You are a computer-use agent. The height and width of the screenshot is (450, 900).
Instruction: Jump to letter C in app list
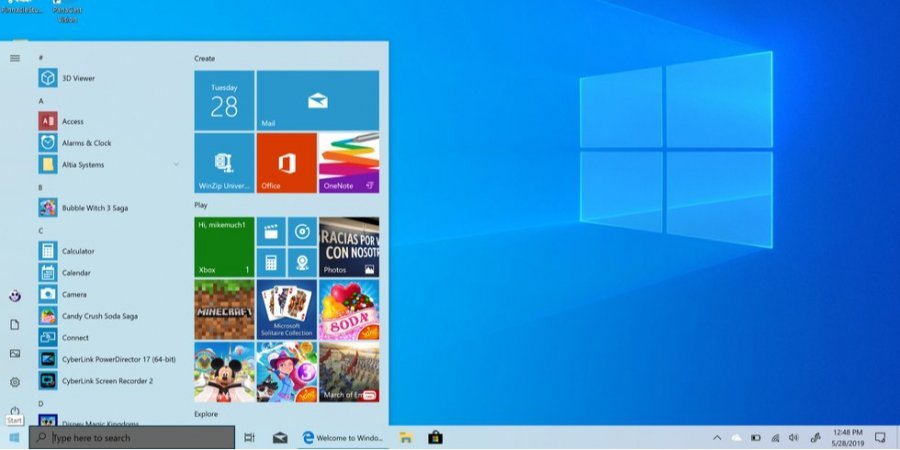(41, 231)
